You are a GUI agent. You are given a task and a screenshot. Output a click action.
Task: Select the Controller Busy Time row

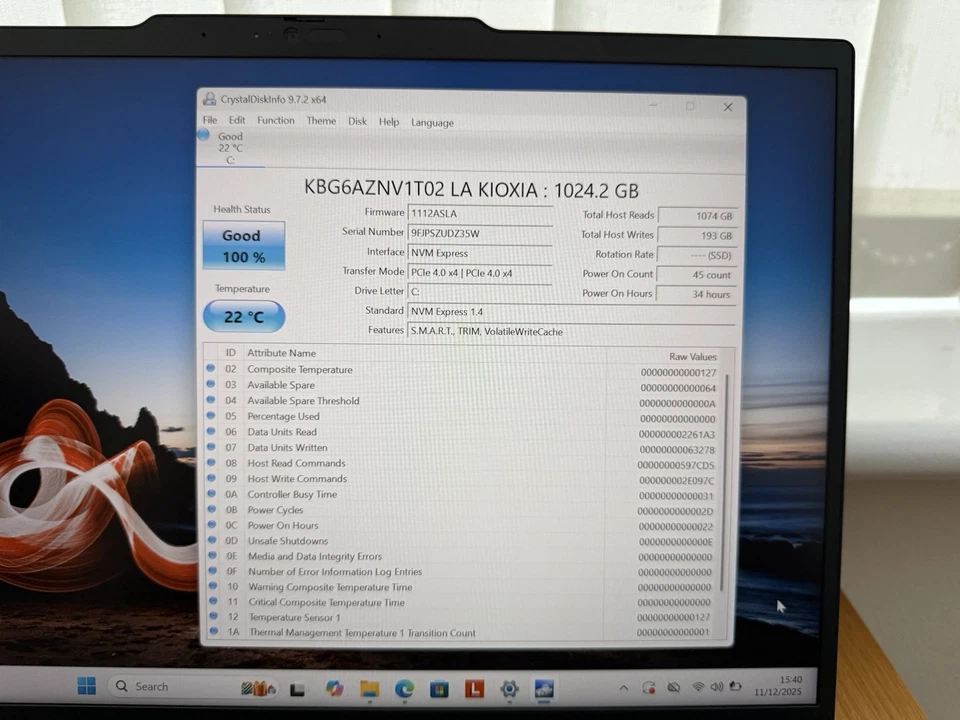[x=462, y=495]
